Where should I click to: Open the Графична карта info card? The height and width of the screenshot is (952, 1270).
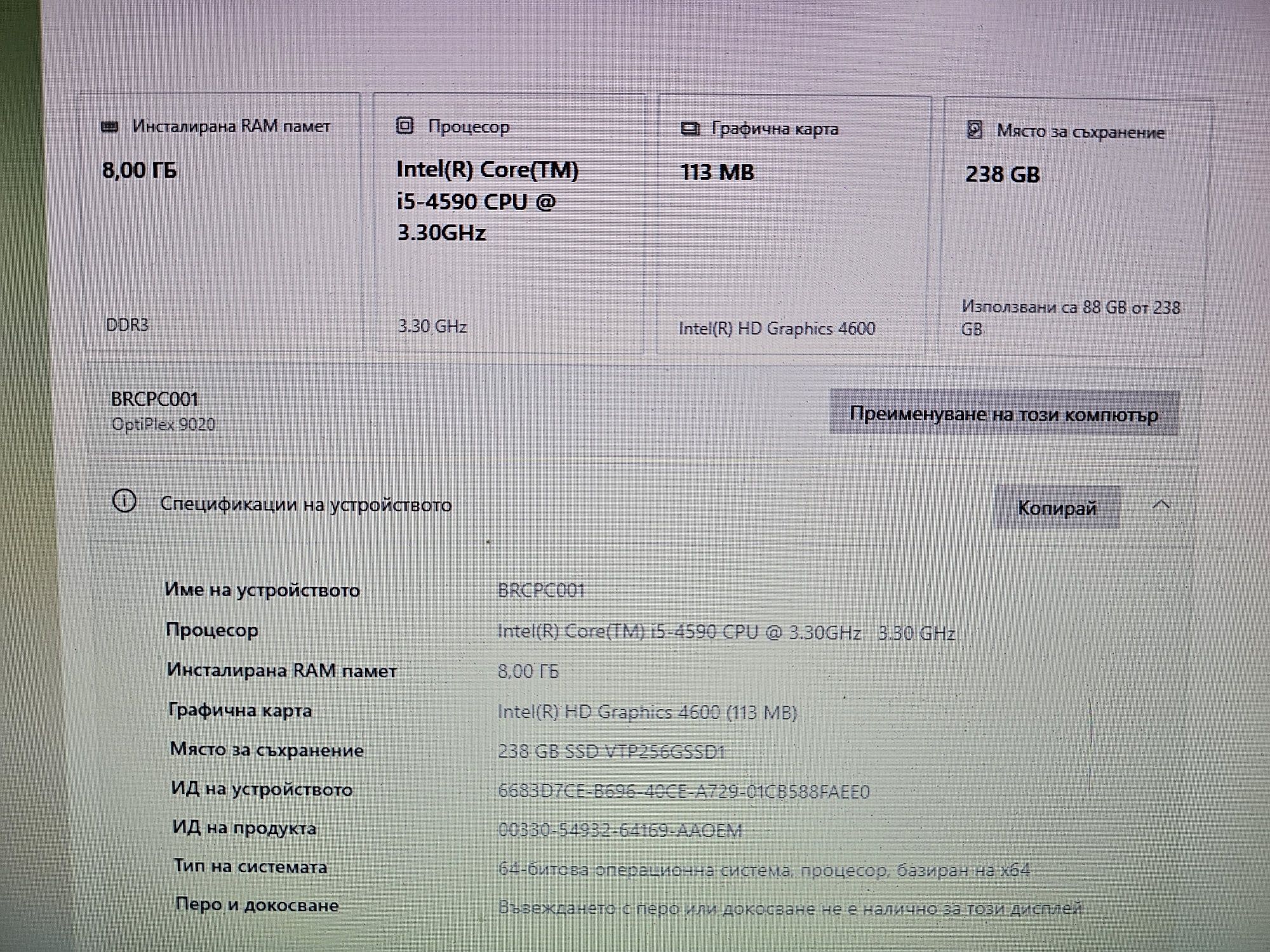point(794,225)
